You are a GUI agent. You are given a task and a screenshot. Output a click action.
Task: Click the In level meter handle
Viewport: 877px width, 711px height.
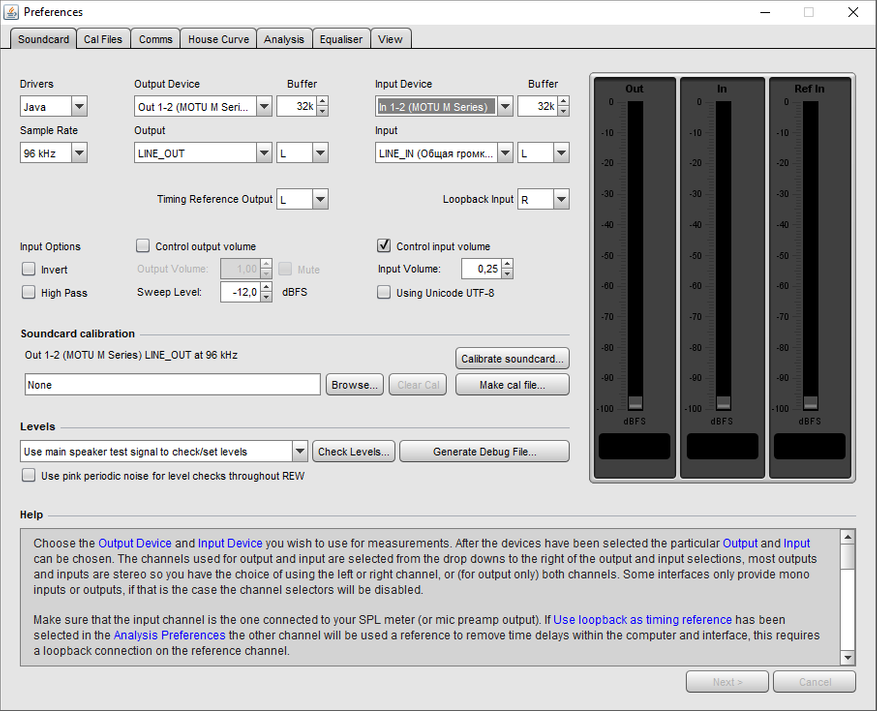pos(723,403)
